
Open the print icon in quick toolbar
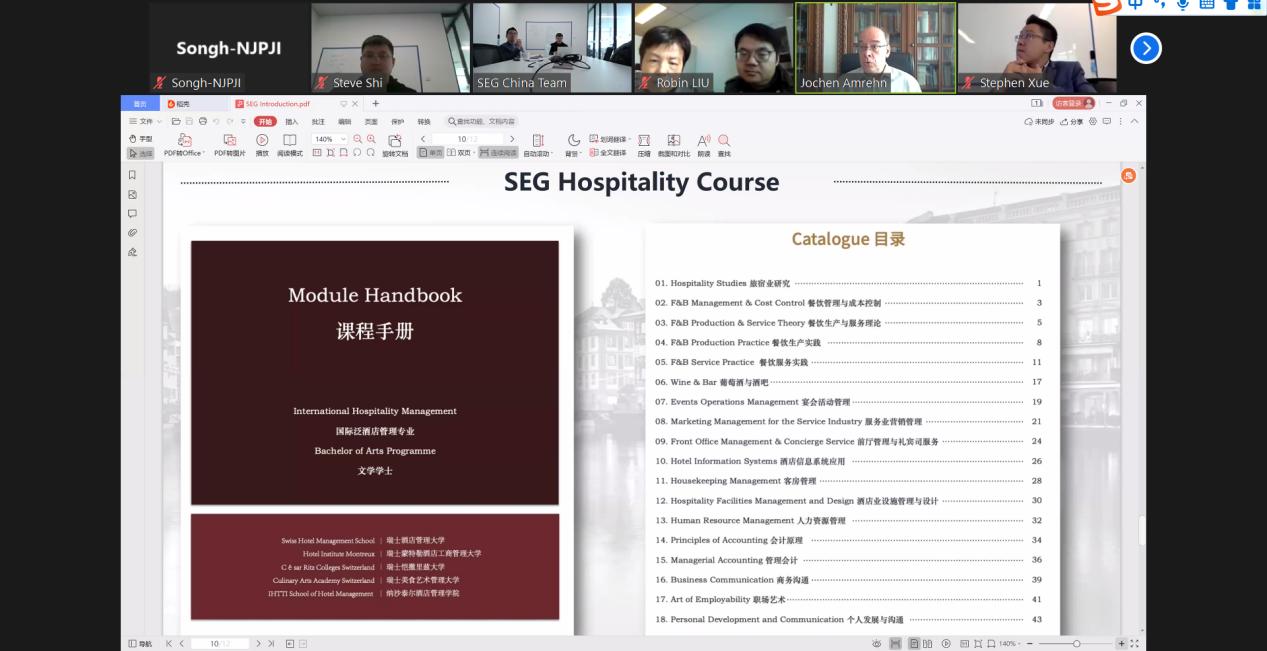202,121
